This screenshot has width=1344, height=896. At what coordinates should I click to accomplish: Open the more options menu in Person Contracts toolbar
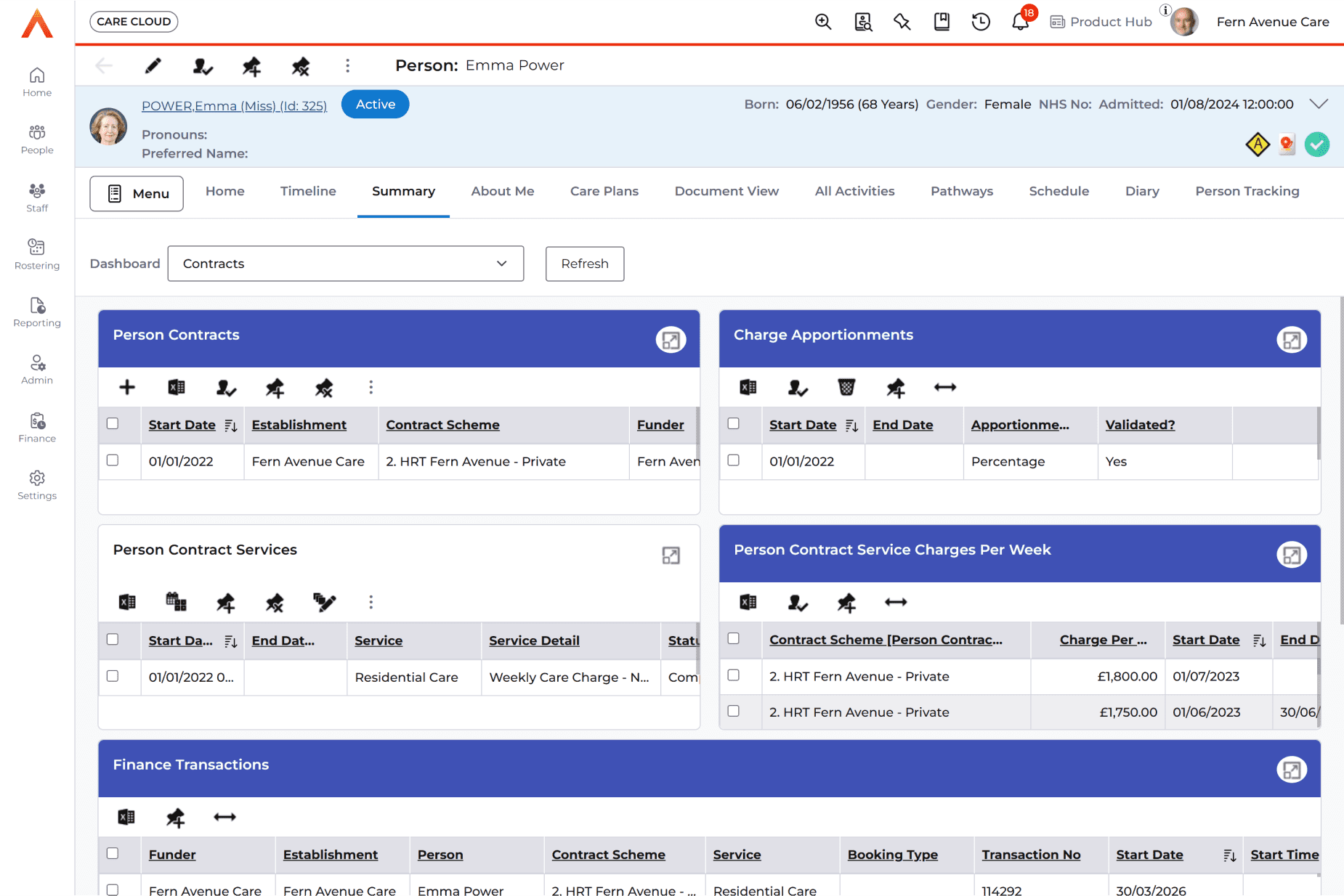tap(371, 387)
